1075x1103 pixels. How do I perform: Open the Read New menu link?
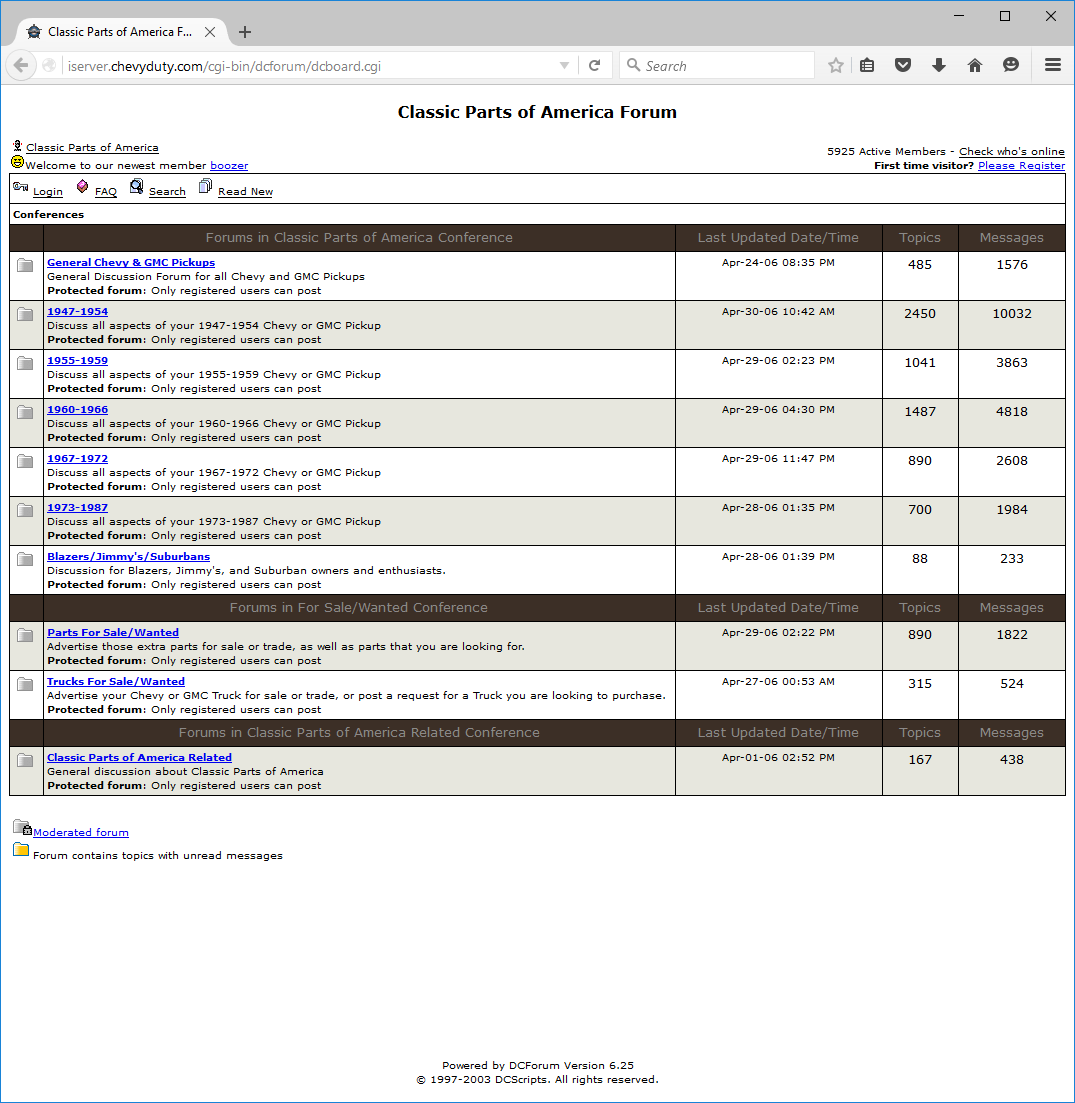click(245, 192)
